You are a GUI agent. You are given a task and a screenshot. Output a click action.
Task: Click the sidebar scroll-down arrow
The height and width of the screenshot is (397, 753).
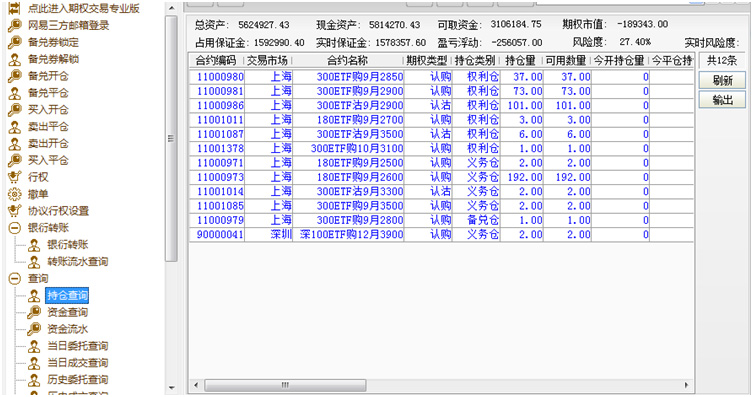coord(171,388)
